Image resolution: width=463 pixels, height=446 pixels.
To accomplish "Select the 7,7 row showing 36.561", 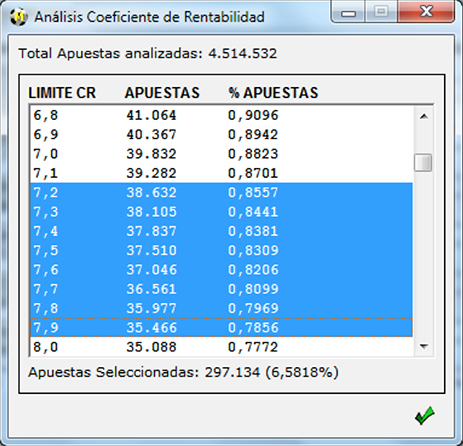I will click(221, 289).
